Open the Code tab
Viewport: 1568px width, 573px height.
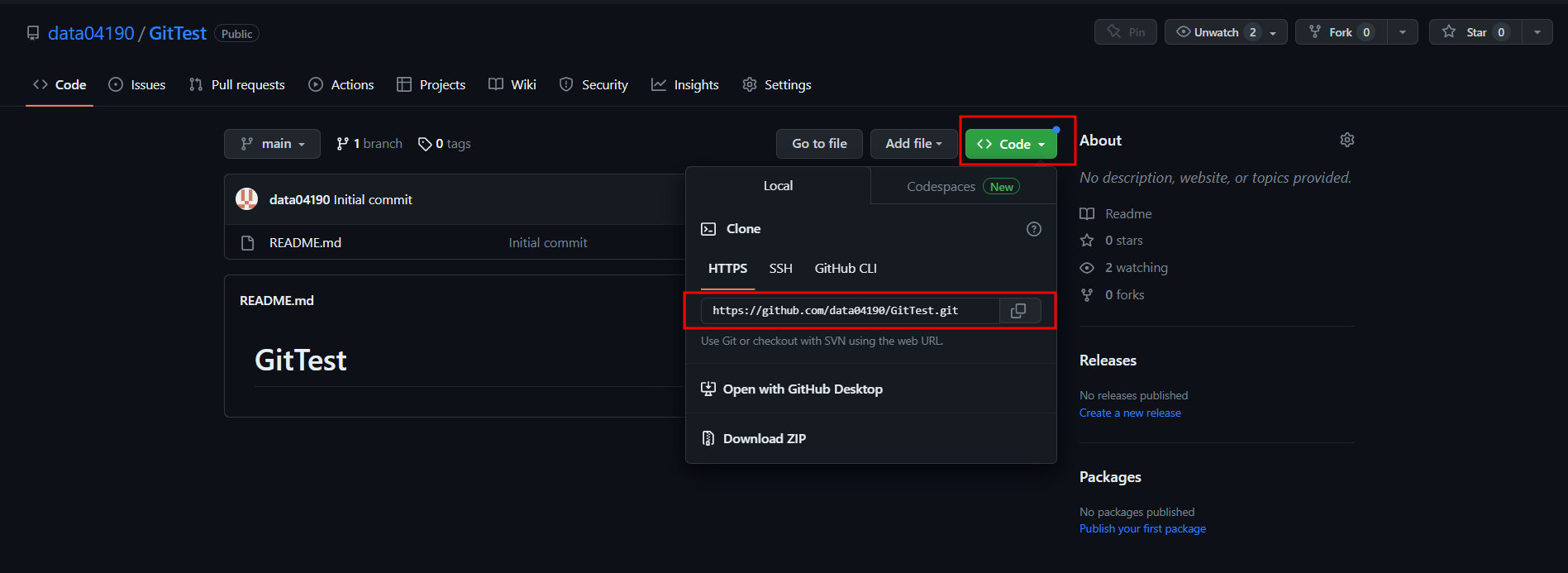click(x=60, y=84)
